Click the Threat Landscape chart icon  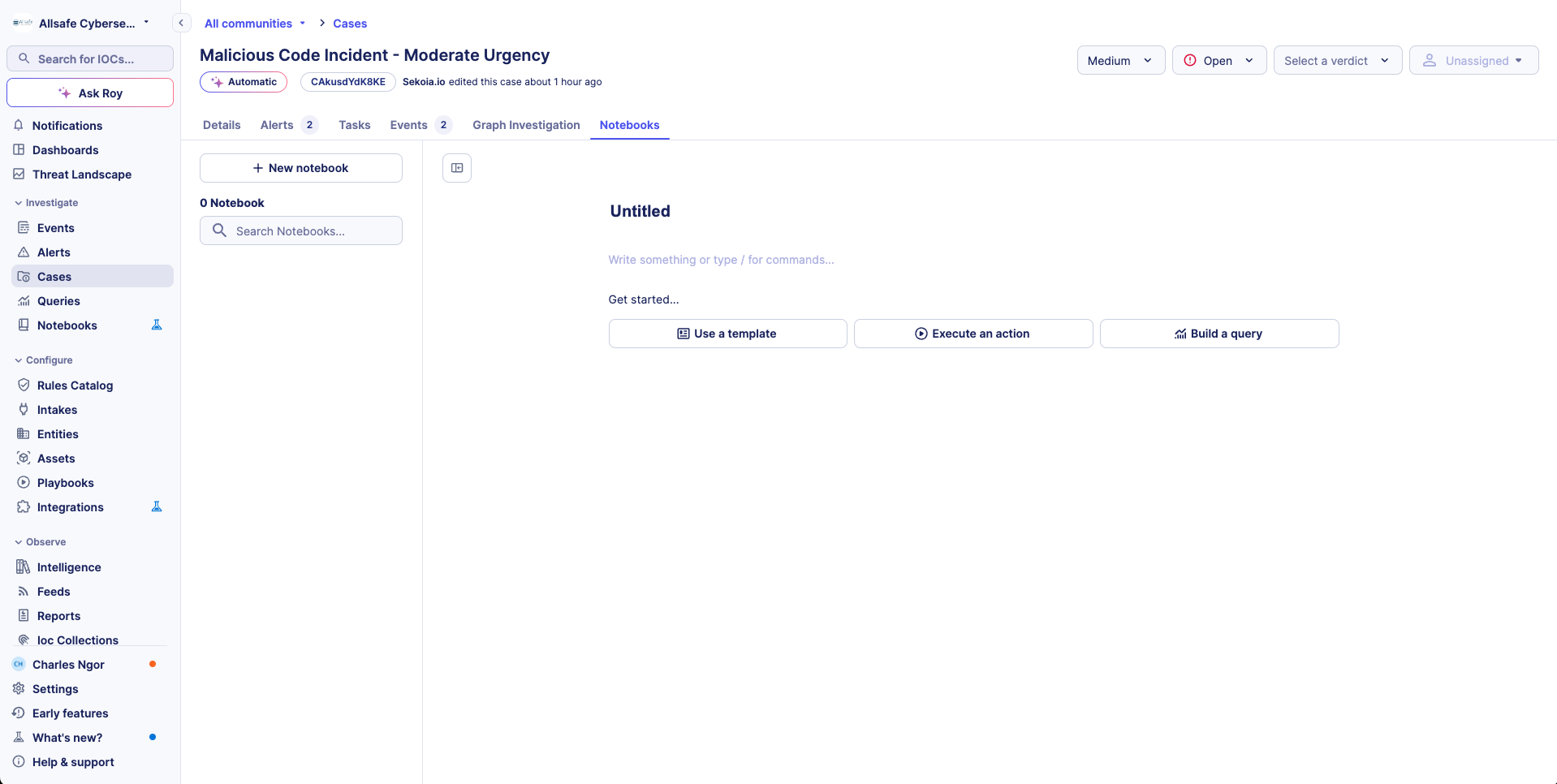coord(19,174)
